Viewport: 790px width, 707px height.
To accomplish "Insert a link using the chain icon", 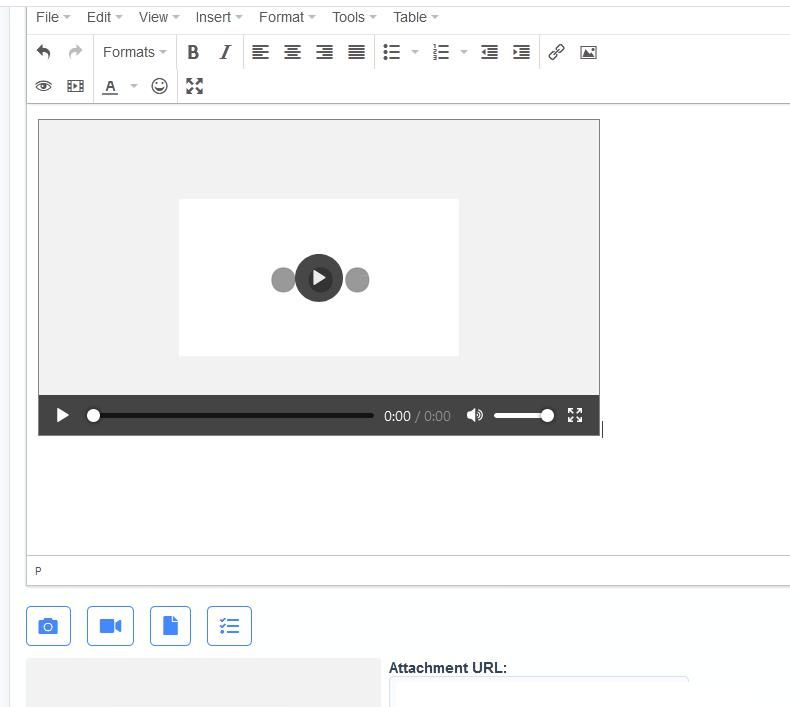I will (x=557, y=52).
